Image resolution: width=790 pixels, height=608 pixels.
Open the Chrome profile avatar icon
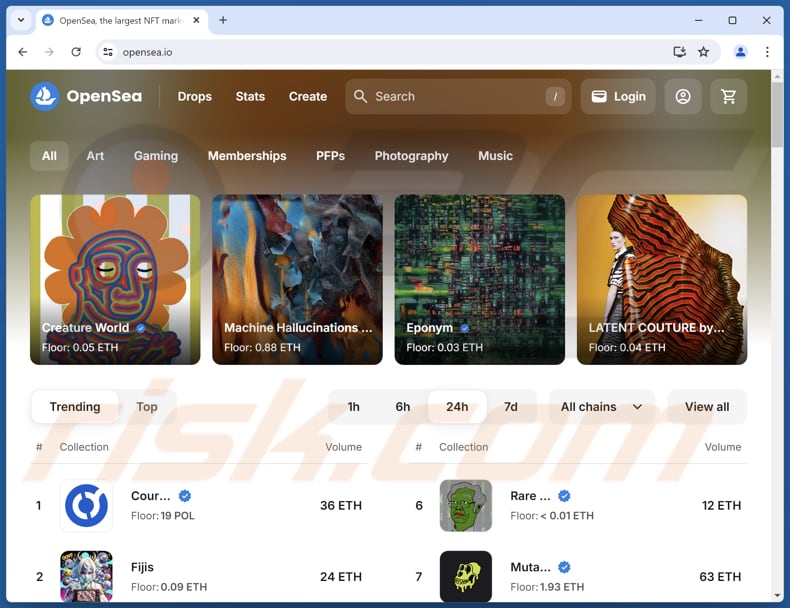[x=740, y=51]
